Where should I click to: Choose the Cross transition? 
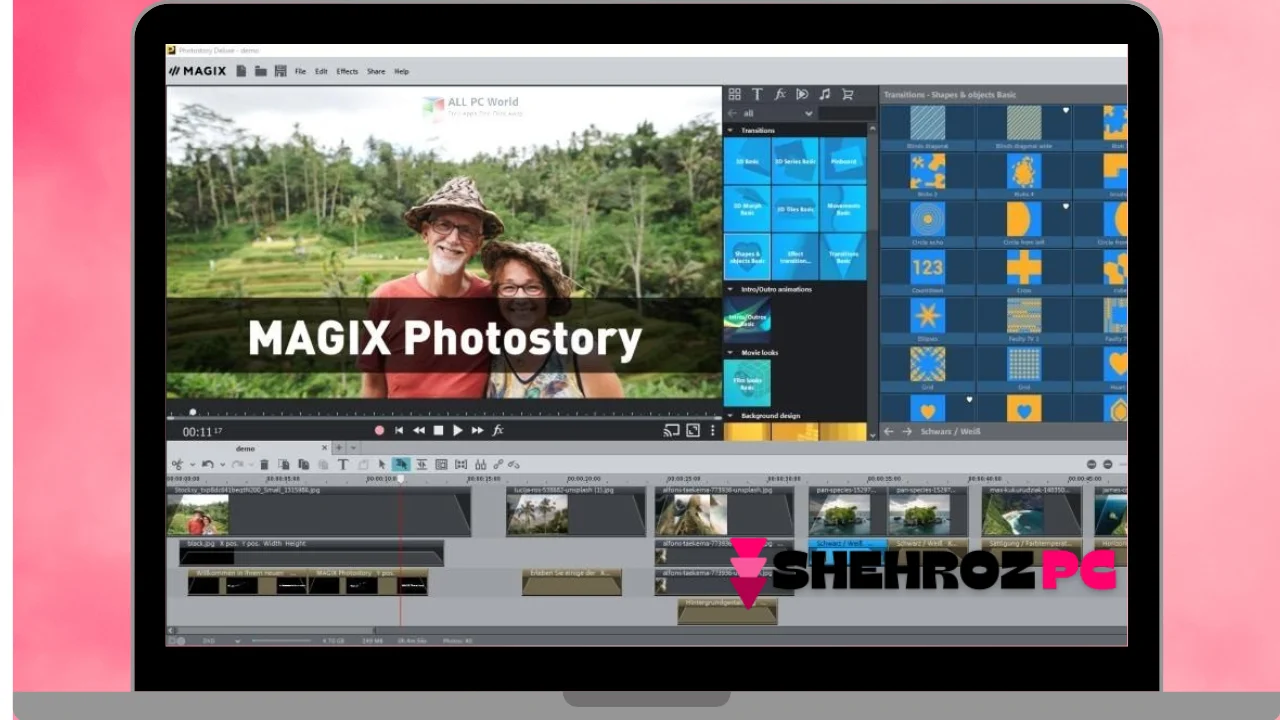point(1024,270)
